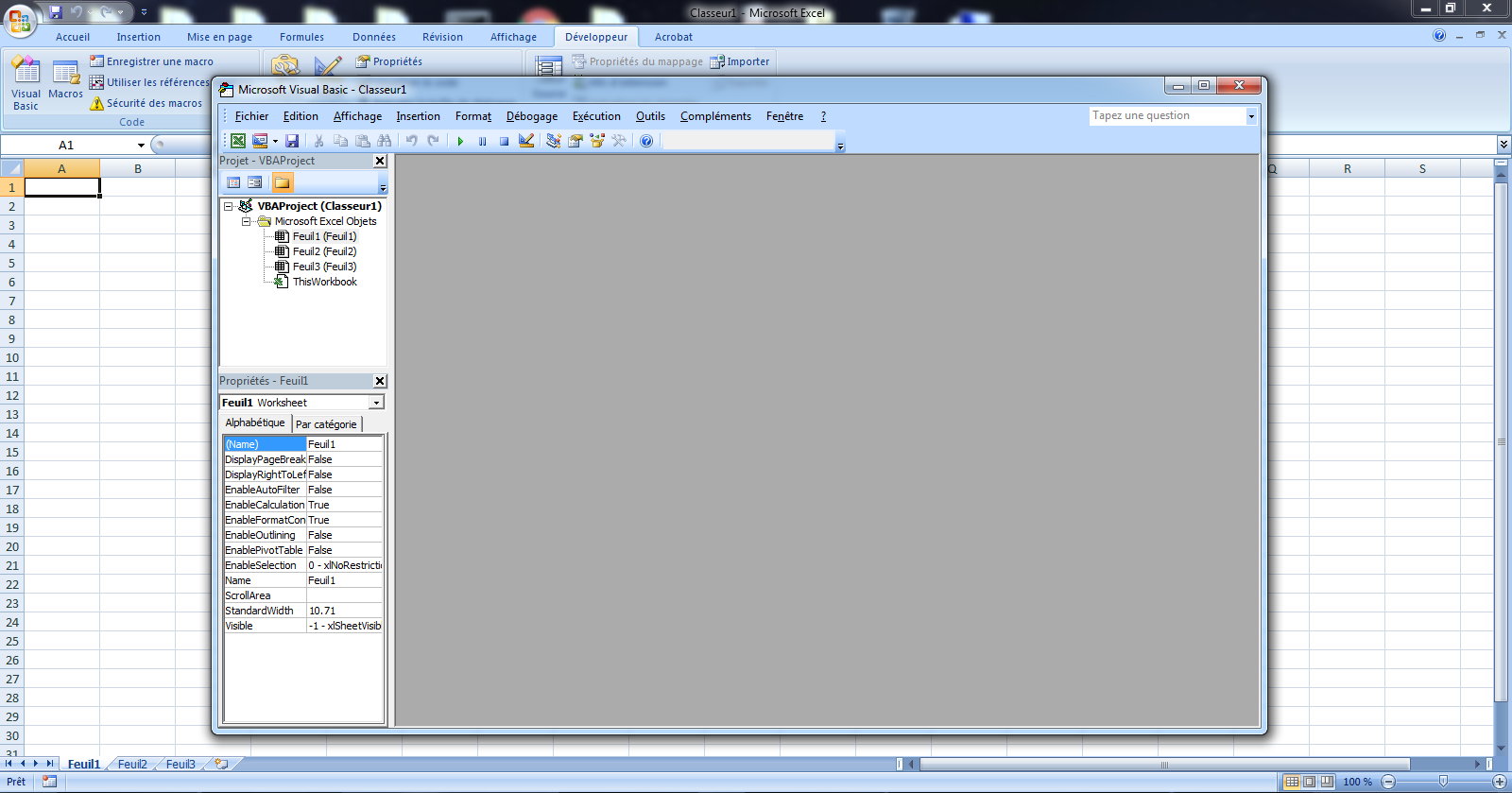1512x793 pixels.
Task: Select Feuil3 (Feuil3) in project tree
Action: pos(324,267)
